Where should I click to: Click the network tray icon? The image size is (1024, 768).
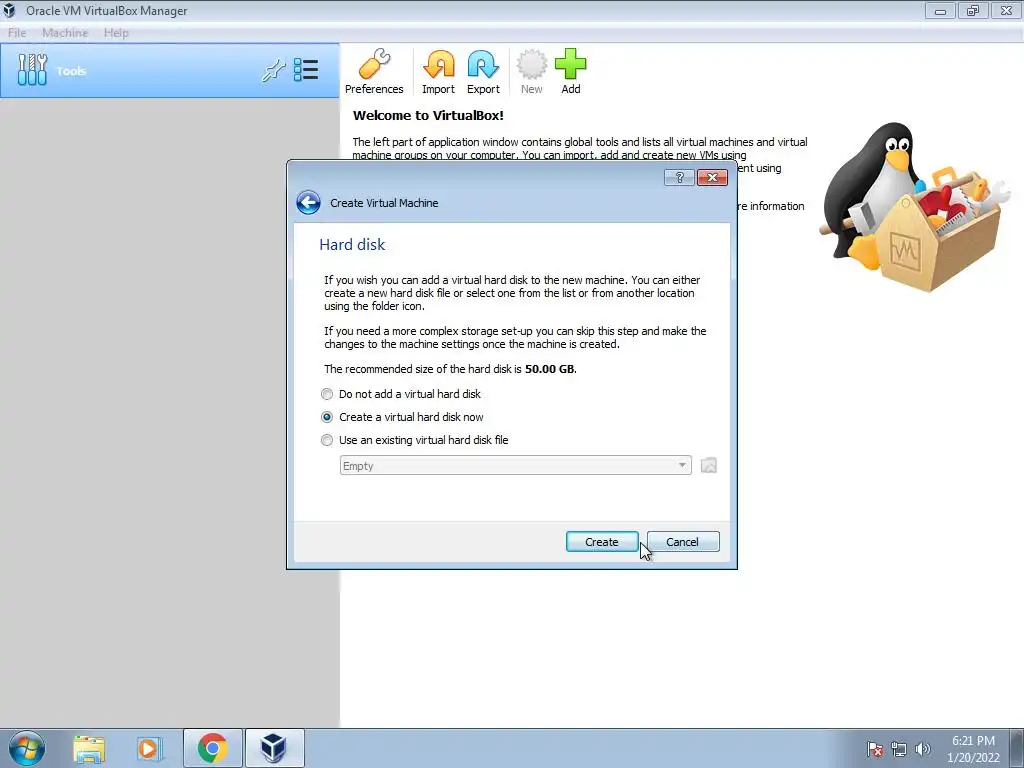tap(899, 749)
